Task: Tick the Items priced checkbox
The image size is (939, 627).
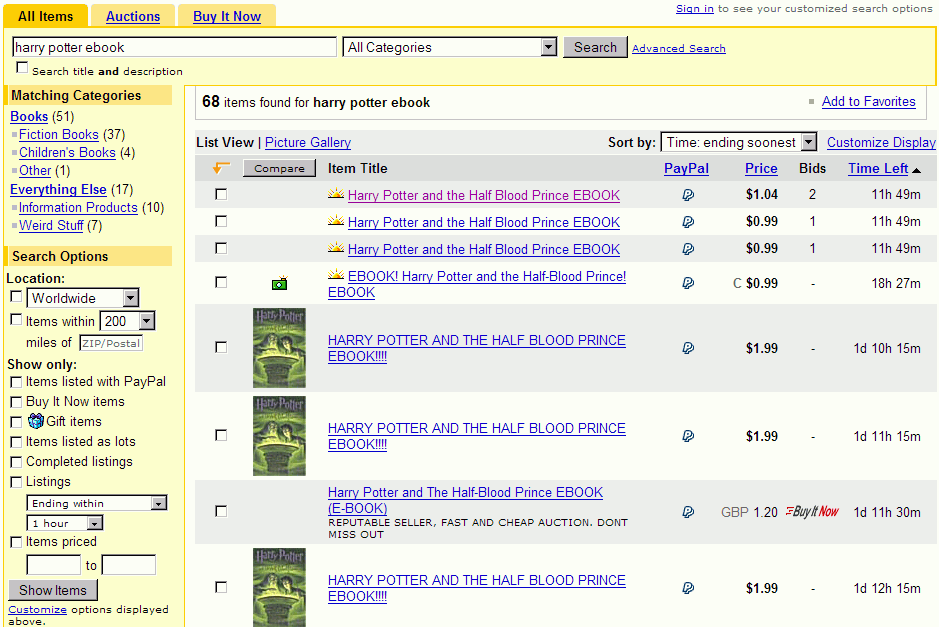Action: (16, 542)
